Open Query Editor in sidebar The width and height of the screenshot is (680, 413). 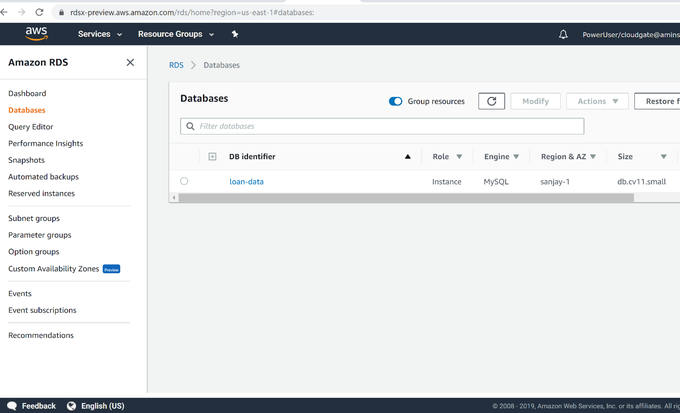(x=30, y=127)
